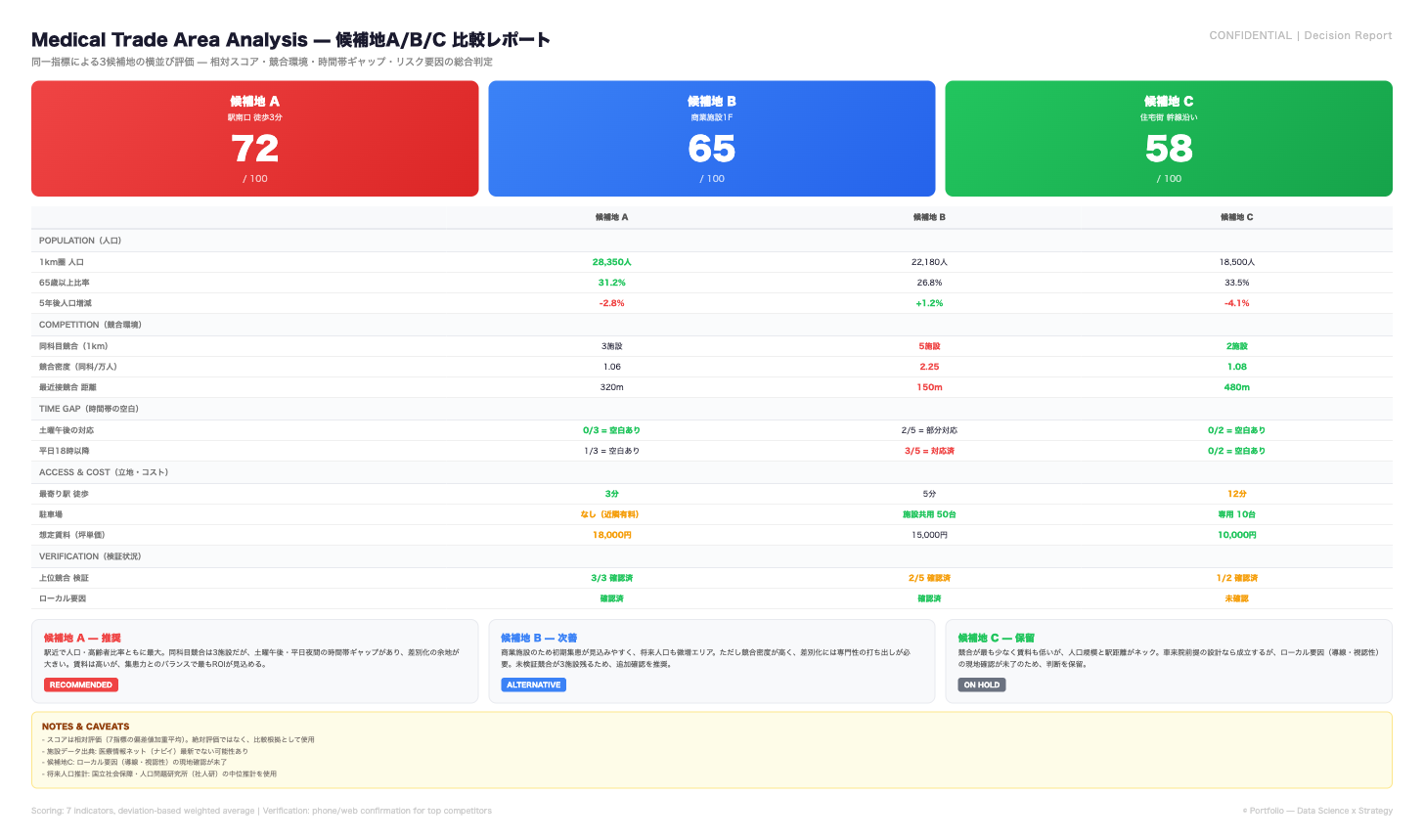Click the 候補地 B — 次善 summary heading
The image size is (1424, 840).
click(539, 638)
